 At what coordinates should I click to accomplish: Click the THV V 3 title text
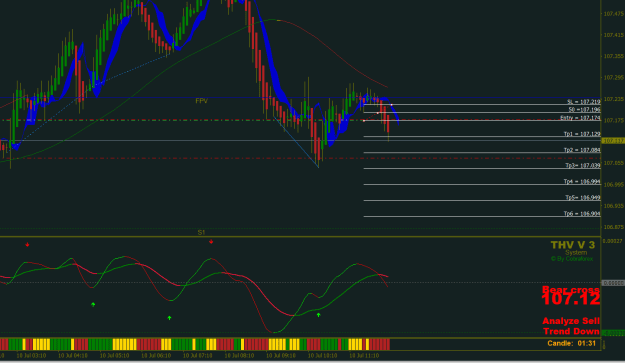click(x=572, y=245)
